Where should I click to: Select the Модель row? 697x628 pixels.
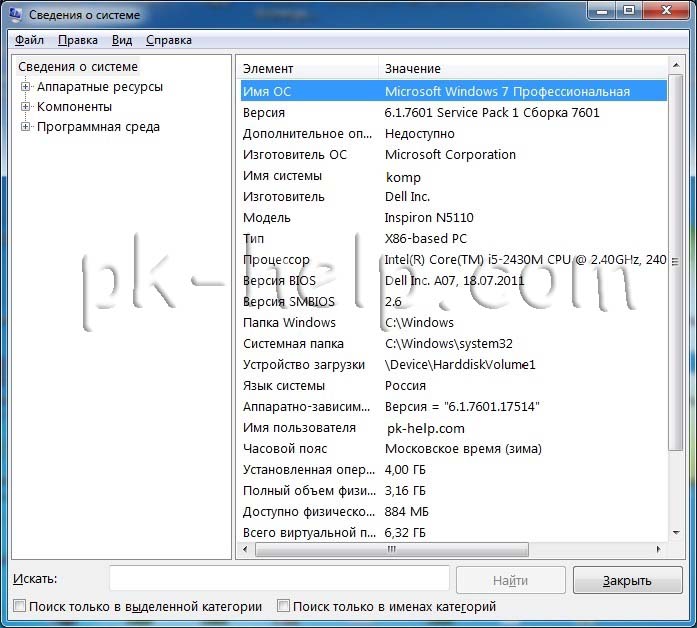[453, 217]
